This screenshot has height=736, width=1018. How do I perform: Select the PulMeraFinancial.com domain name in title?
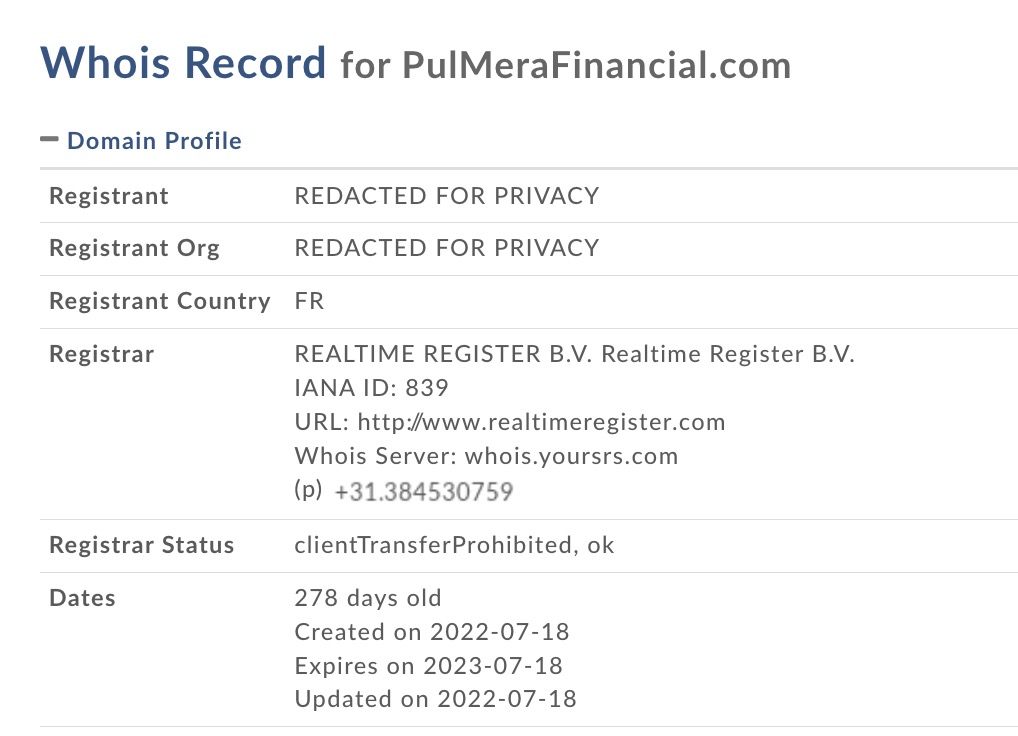[597, 65]
